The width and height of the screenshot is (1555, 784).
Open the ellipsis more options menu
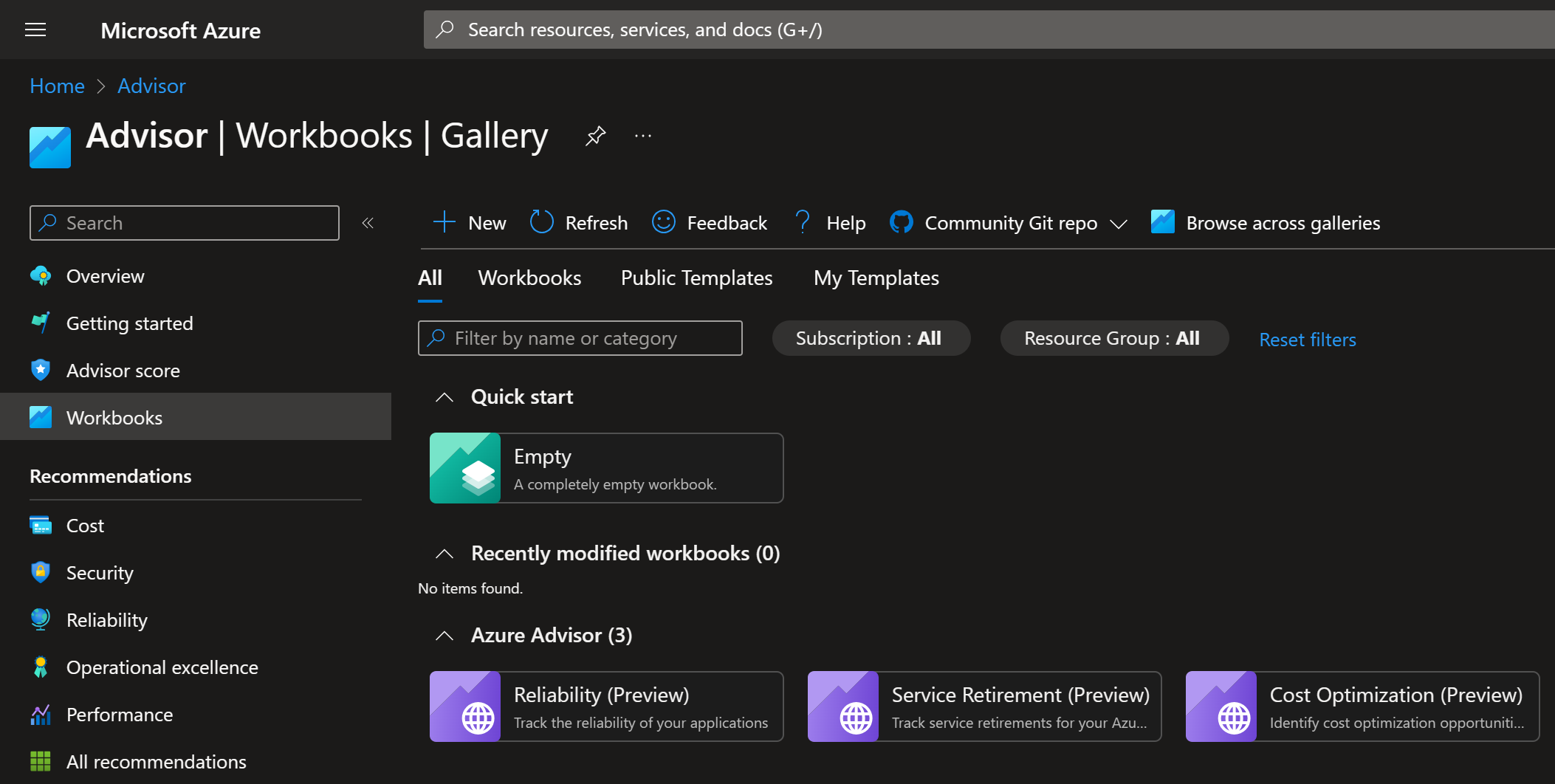click(643, 136)
